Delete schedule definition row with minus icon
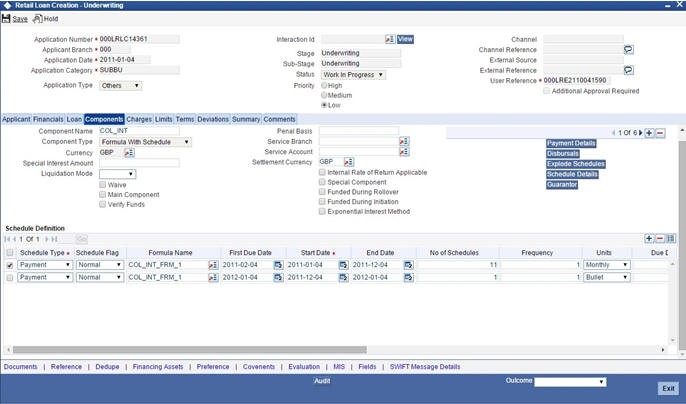Image resolution: width=686 pixels, height=404 pixels. pyautogui.click(x=660, y=239)
